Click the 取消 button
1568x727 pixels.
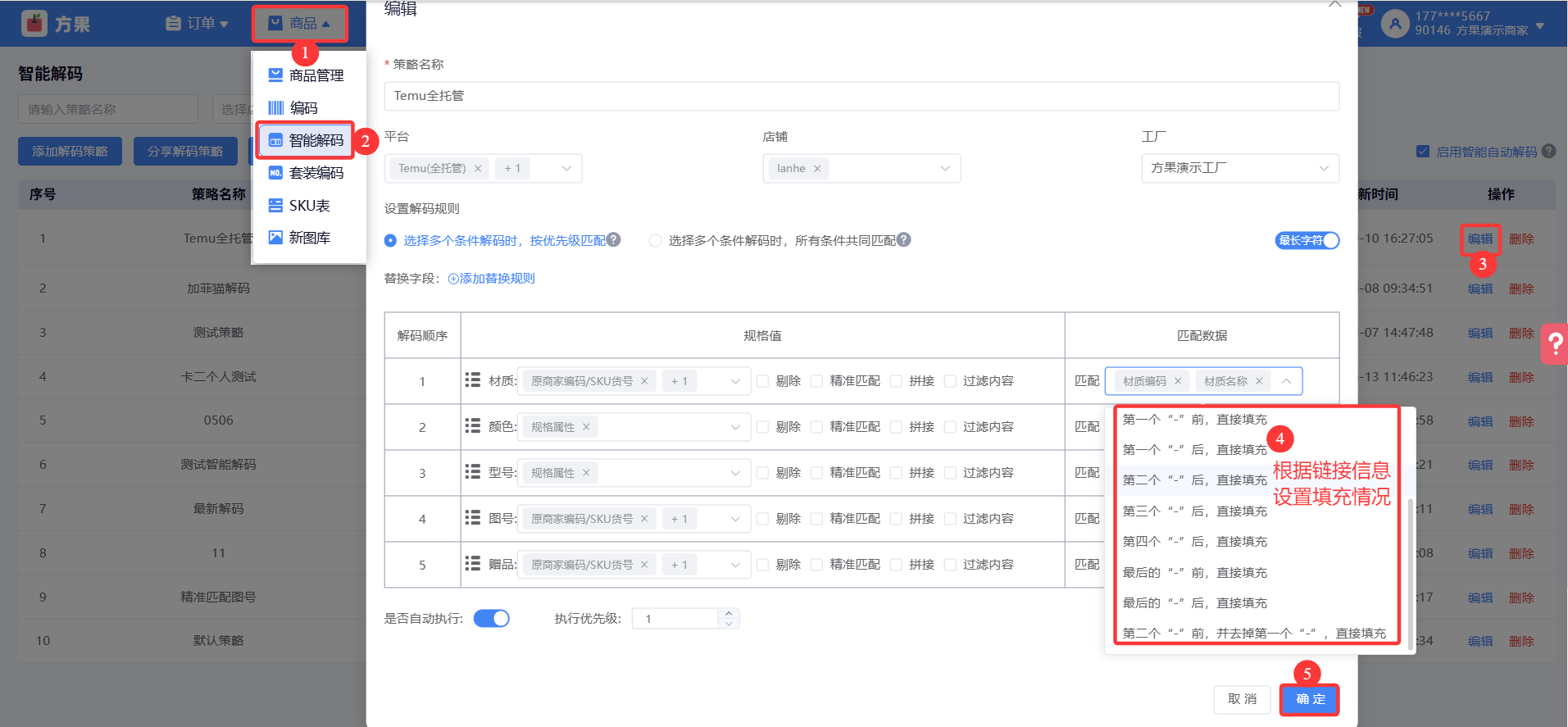coord(1242,699)
